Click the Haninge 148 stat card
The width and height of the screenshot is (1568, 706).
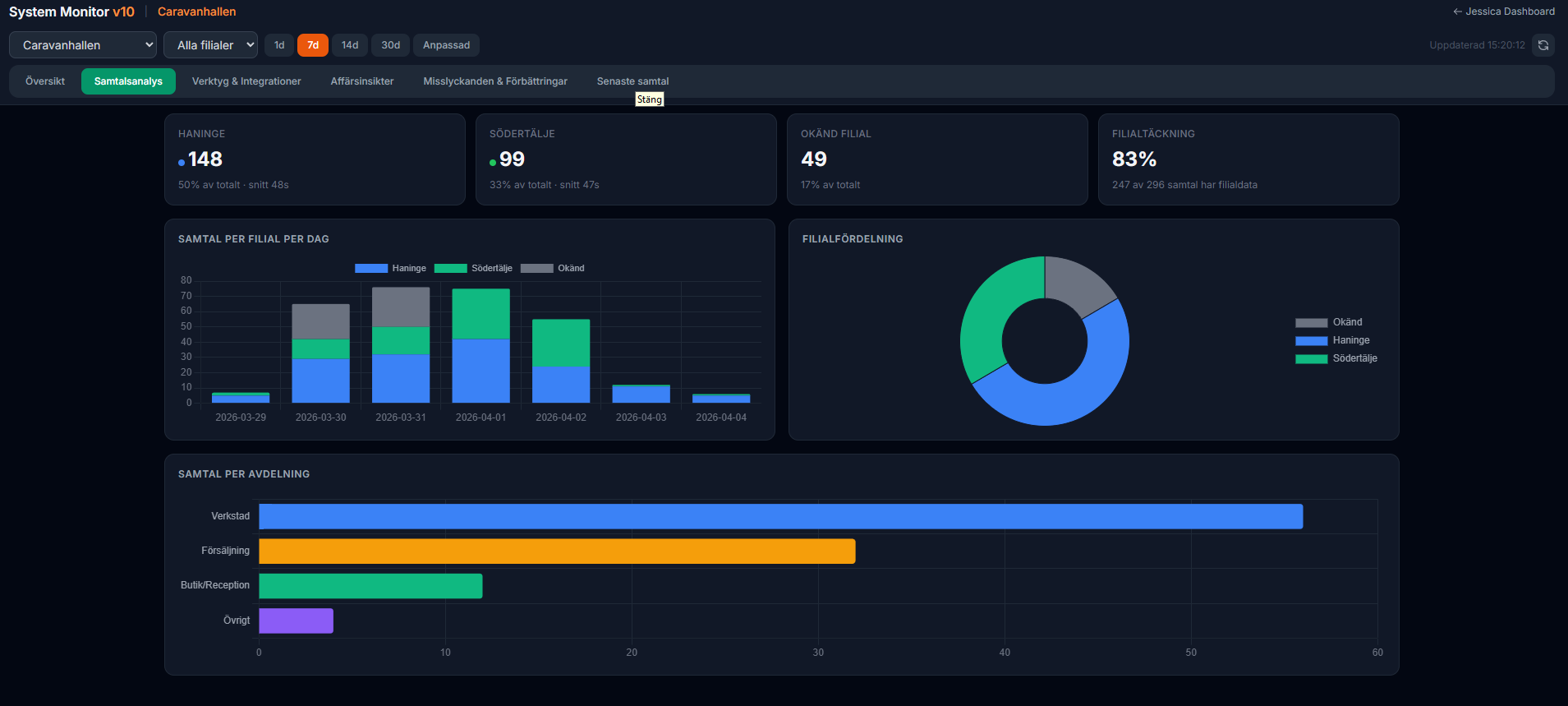315,159
